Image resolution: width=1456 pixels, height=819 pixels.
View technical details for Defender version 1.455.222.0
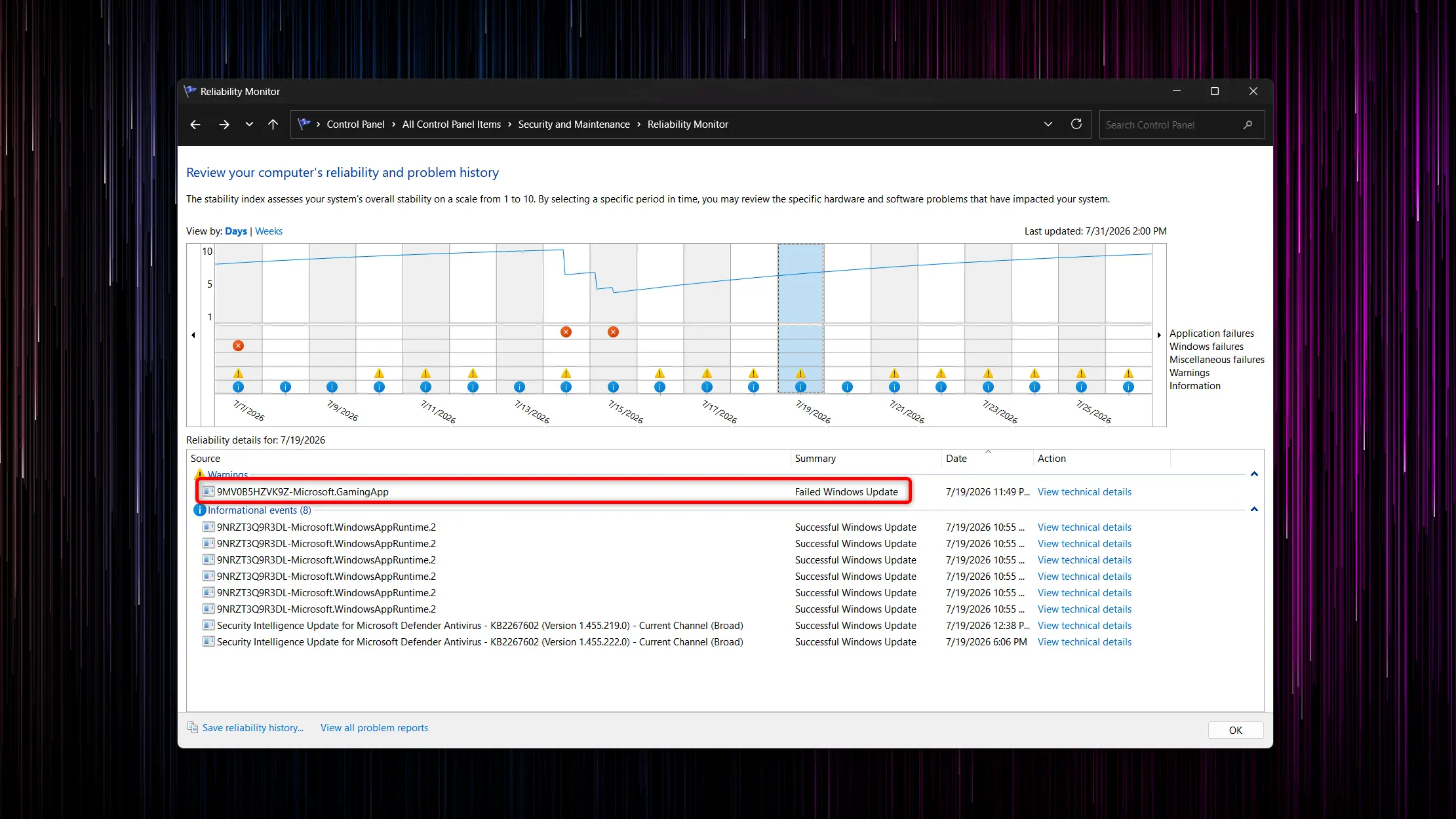(1084, 642)
